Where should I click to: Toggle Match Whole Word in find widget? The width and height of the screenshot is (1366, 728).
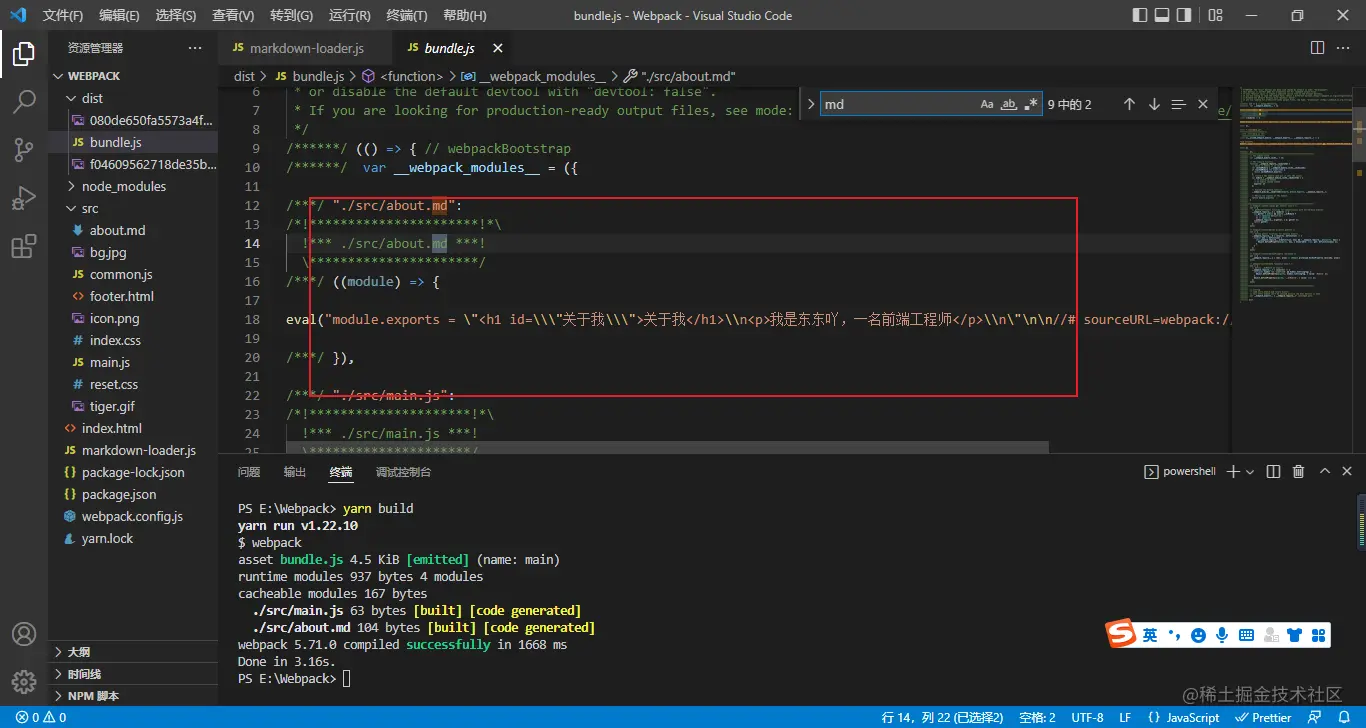[1009, 104]
